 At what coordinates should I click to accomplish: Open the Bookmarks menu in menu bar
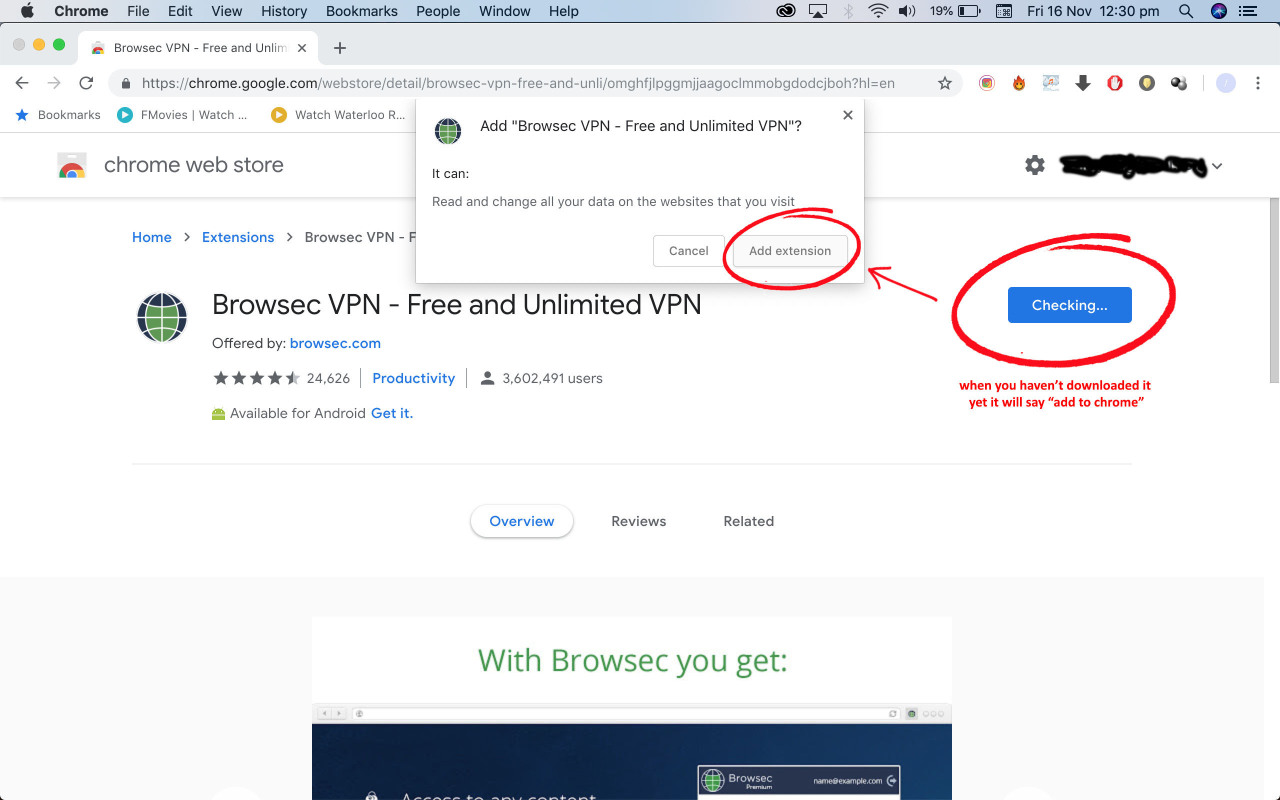(x=361, y=11)
